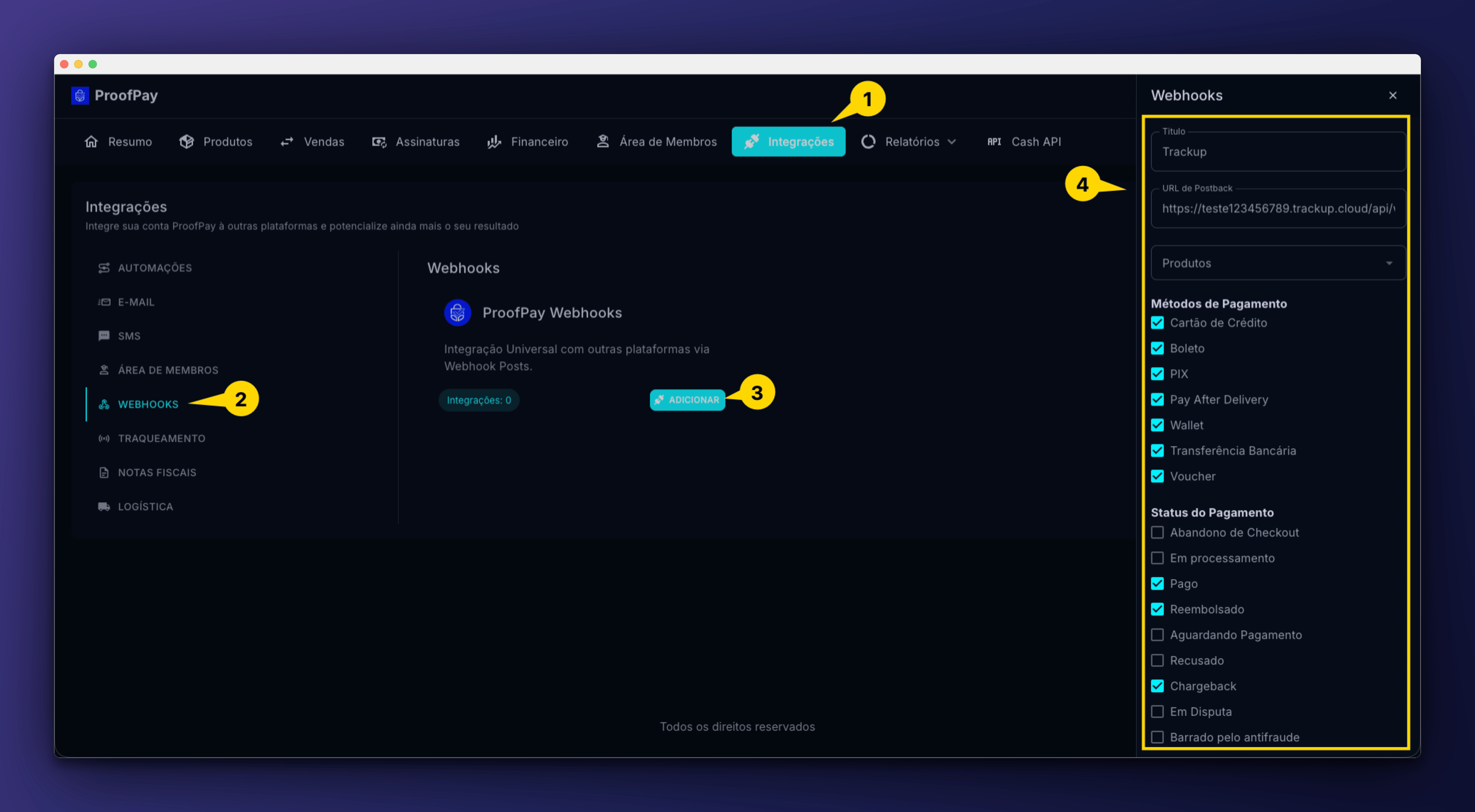Click the ProofPay shield logo icon
1475x812 pixels.
80,96
